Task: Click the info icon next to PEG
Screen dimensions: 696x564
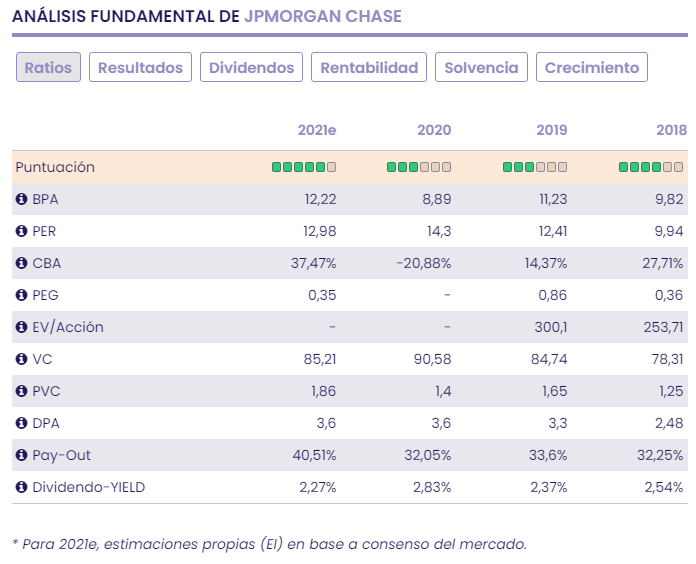Action: pyautogui.click(x=21, y=295)
